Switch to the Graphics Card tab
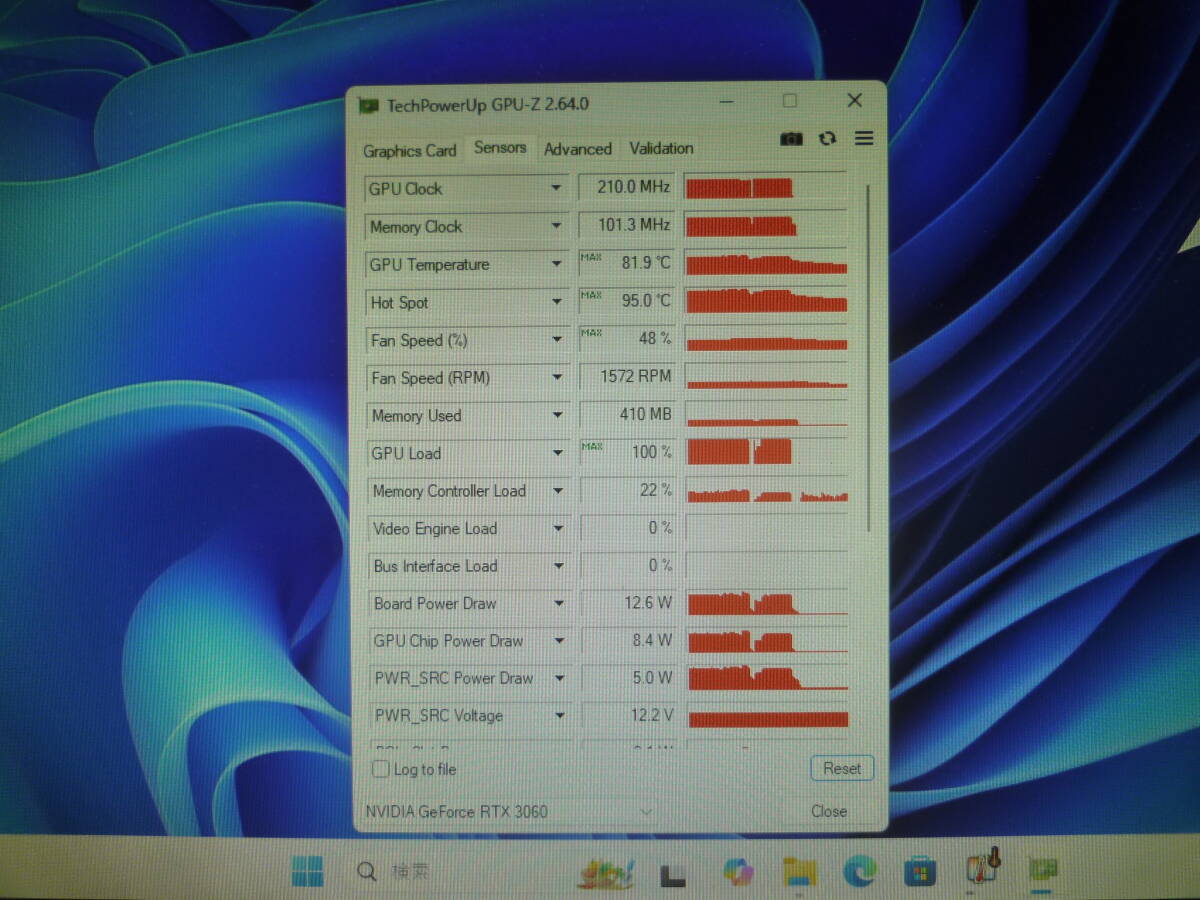Viewport: 1200px width, 900px height. pyautogui.click(x=409, y=151)
